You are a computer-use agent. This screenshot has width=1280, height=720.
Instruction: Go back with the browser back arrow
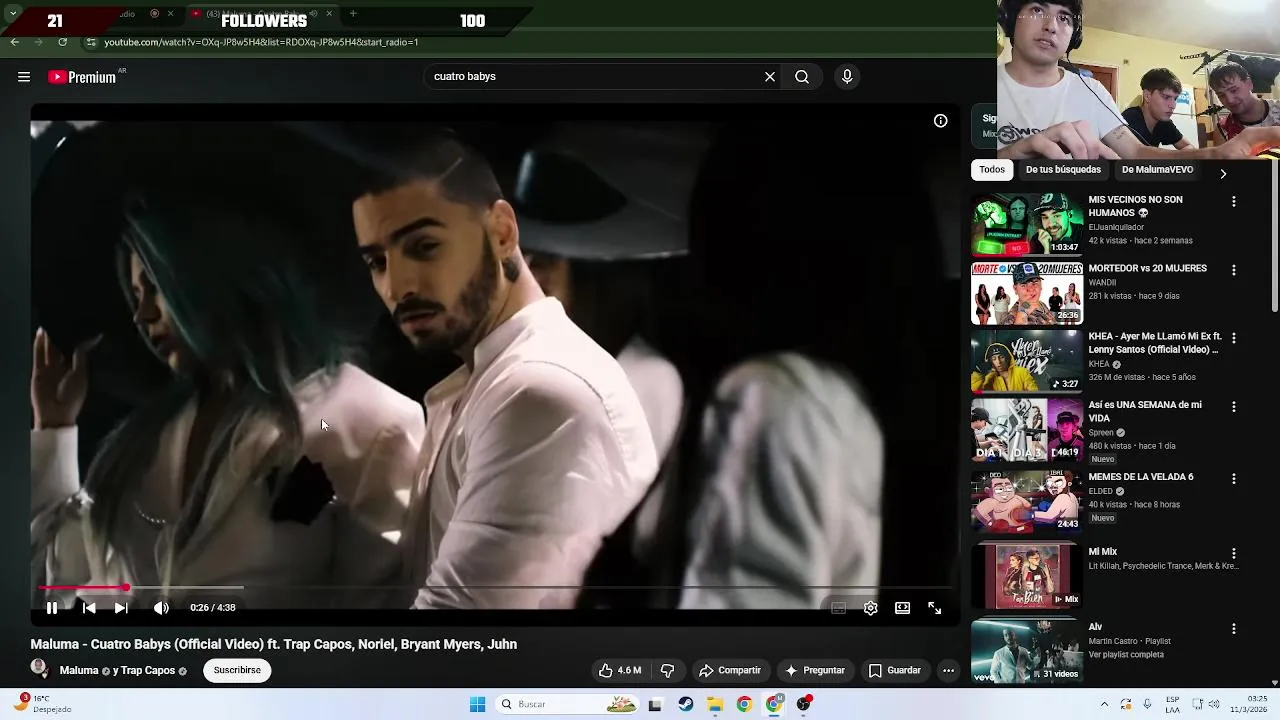coord(14,42)
